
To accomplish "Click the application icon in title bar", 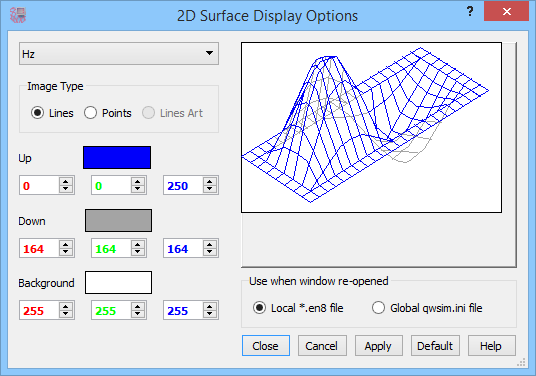I will [18, 15].
